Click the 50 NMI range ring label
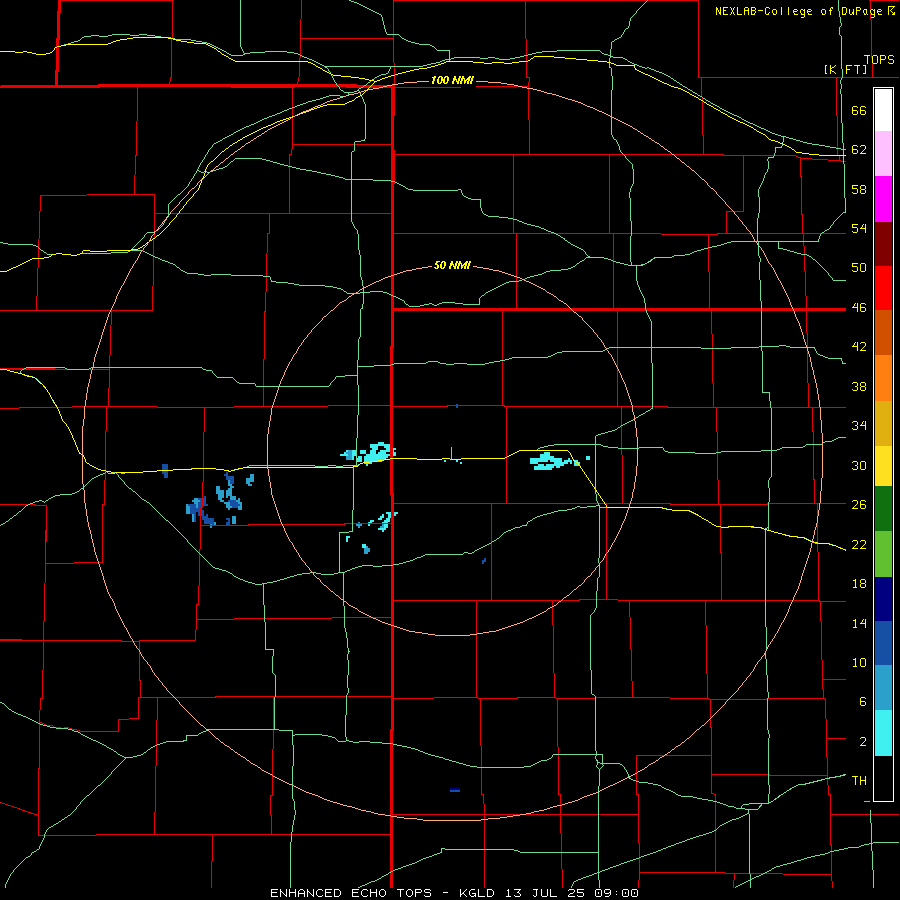This screenshot has width=900, height=900. click(x=452, y=265)
